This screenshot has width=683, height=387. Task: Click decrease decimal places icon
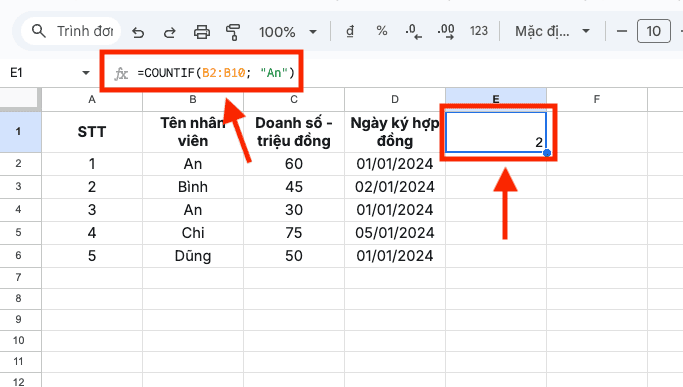coord(413,31)
